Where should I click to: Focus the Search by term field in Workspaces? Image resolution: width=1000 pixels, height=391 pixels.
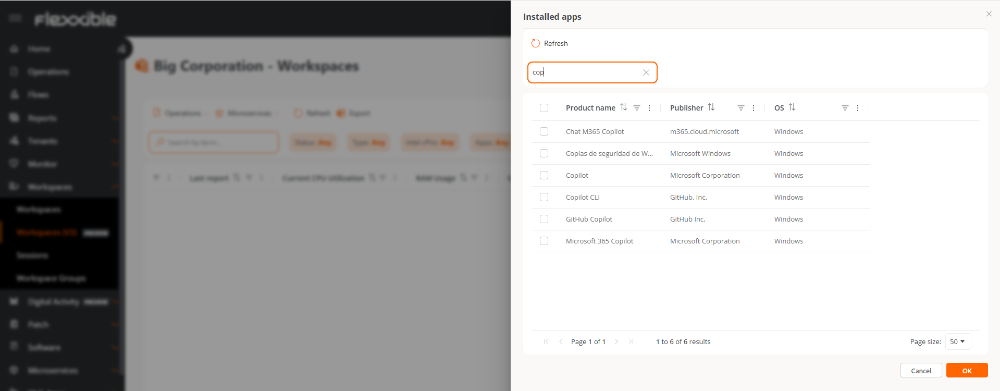click(x=214, y=142)
